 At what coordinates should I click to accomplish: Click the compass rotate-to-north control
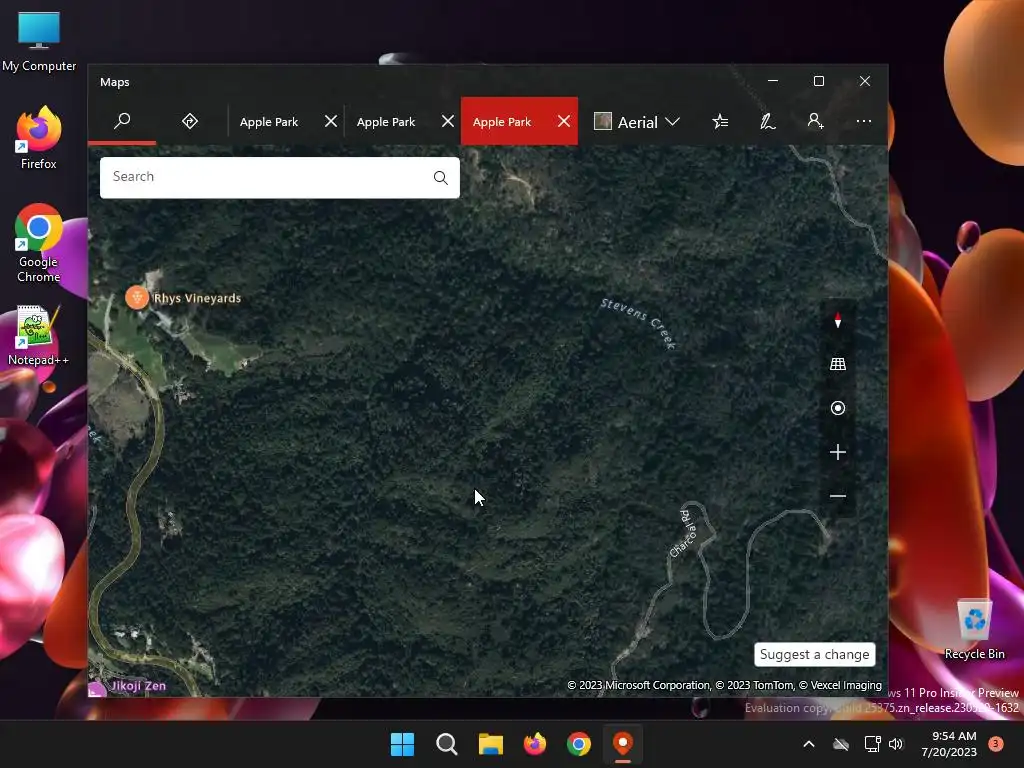[x=838, y=321]
